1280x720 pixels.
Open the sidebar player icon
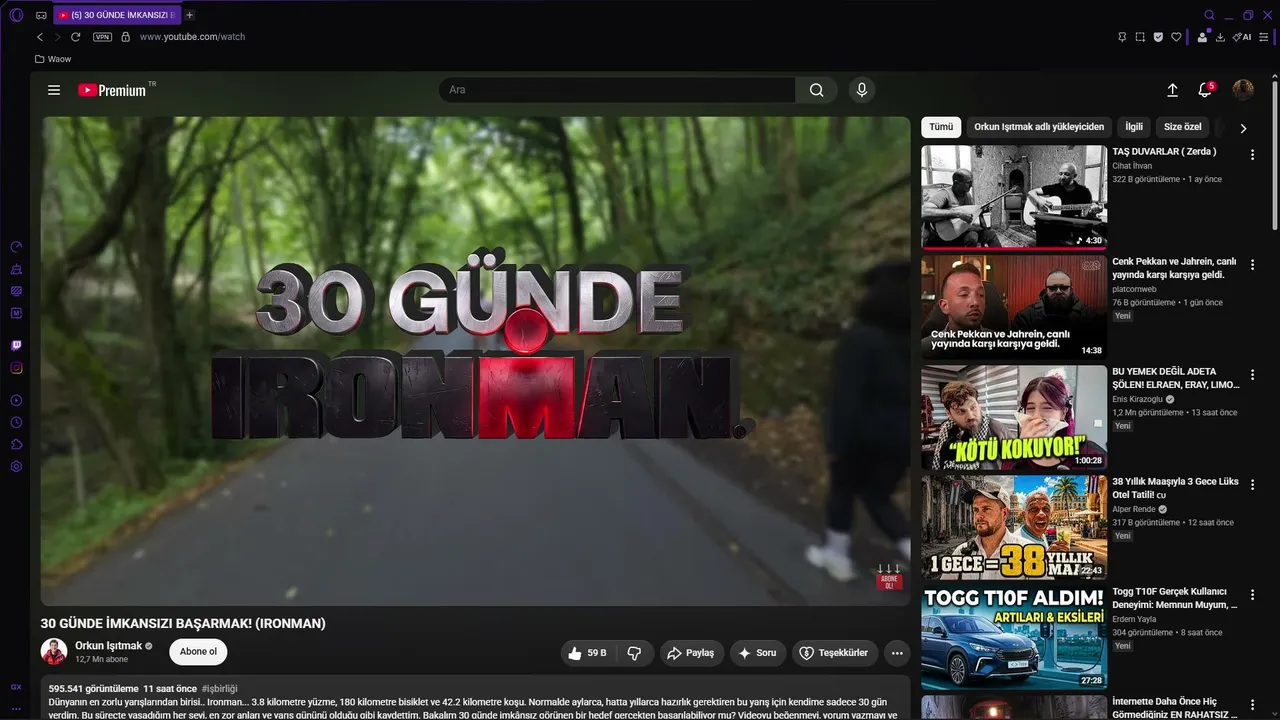[16, 400]
